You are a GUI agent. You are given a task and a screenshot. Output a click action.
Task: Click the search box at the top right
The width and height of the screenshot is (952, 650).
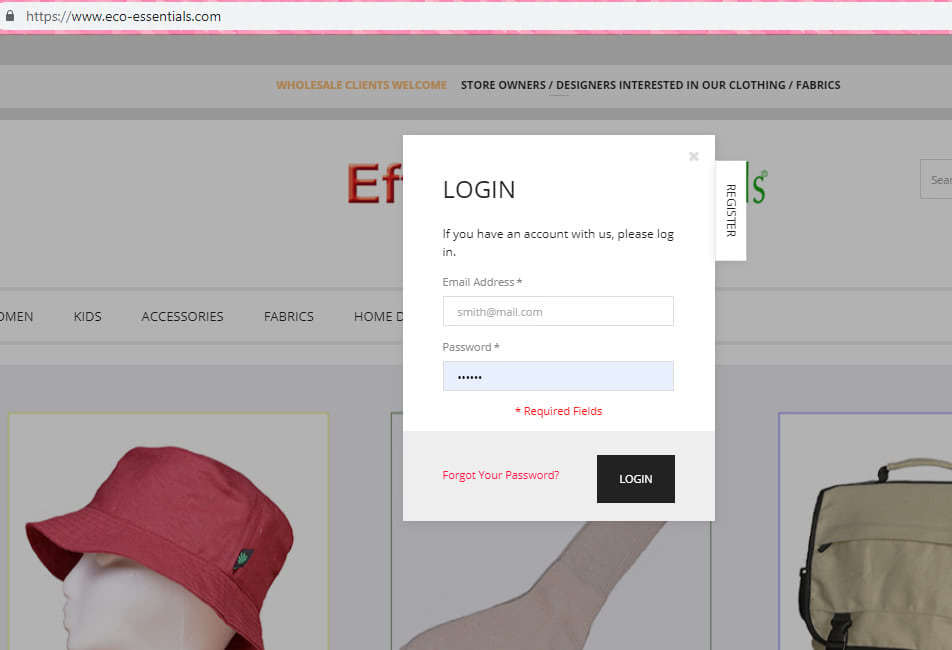click(x=937, y=180)
